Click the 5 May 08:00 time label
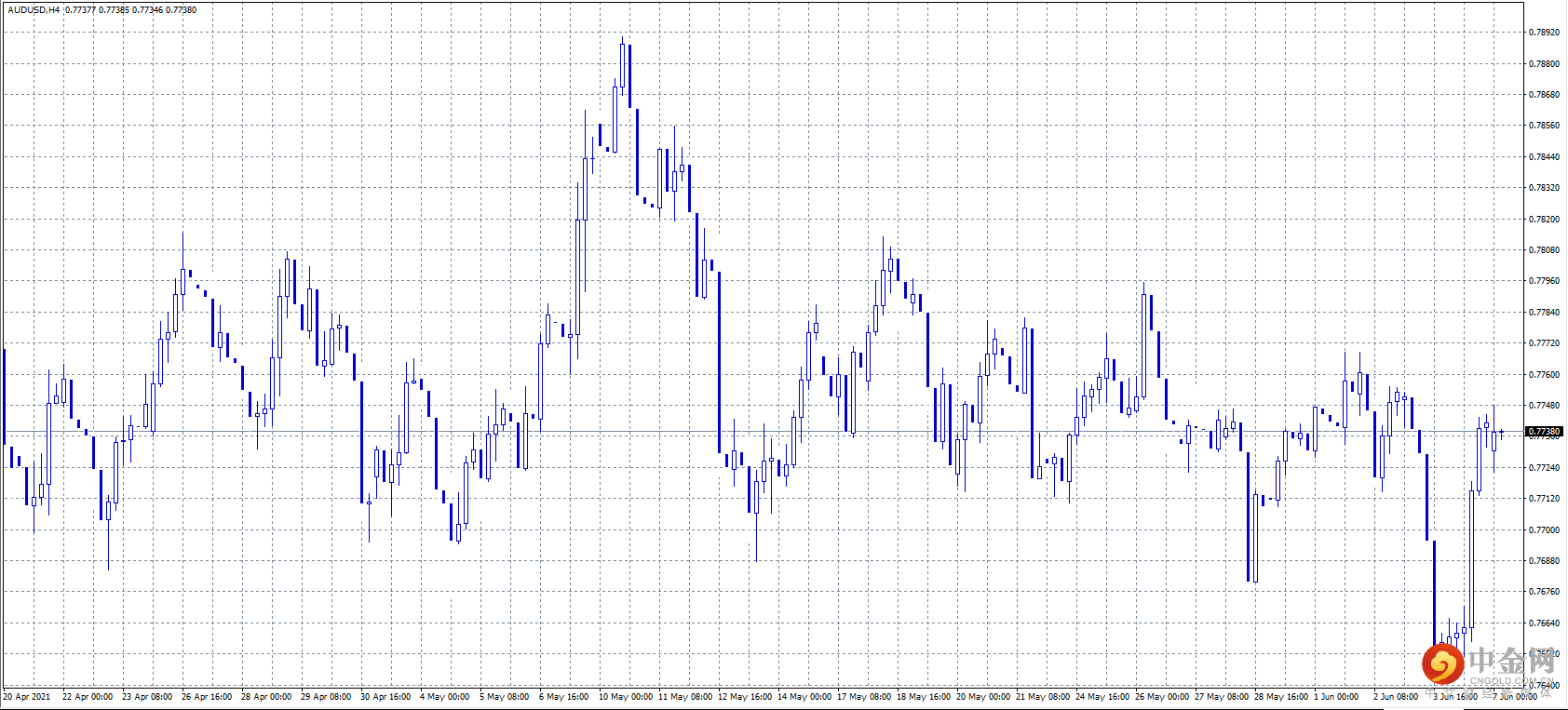The width and height of the screenshot is (1568, 710). (x=505, y=697)
